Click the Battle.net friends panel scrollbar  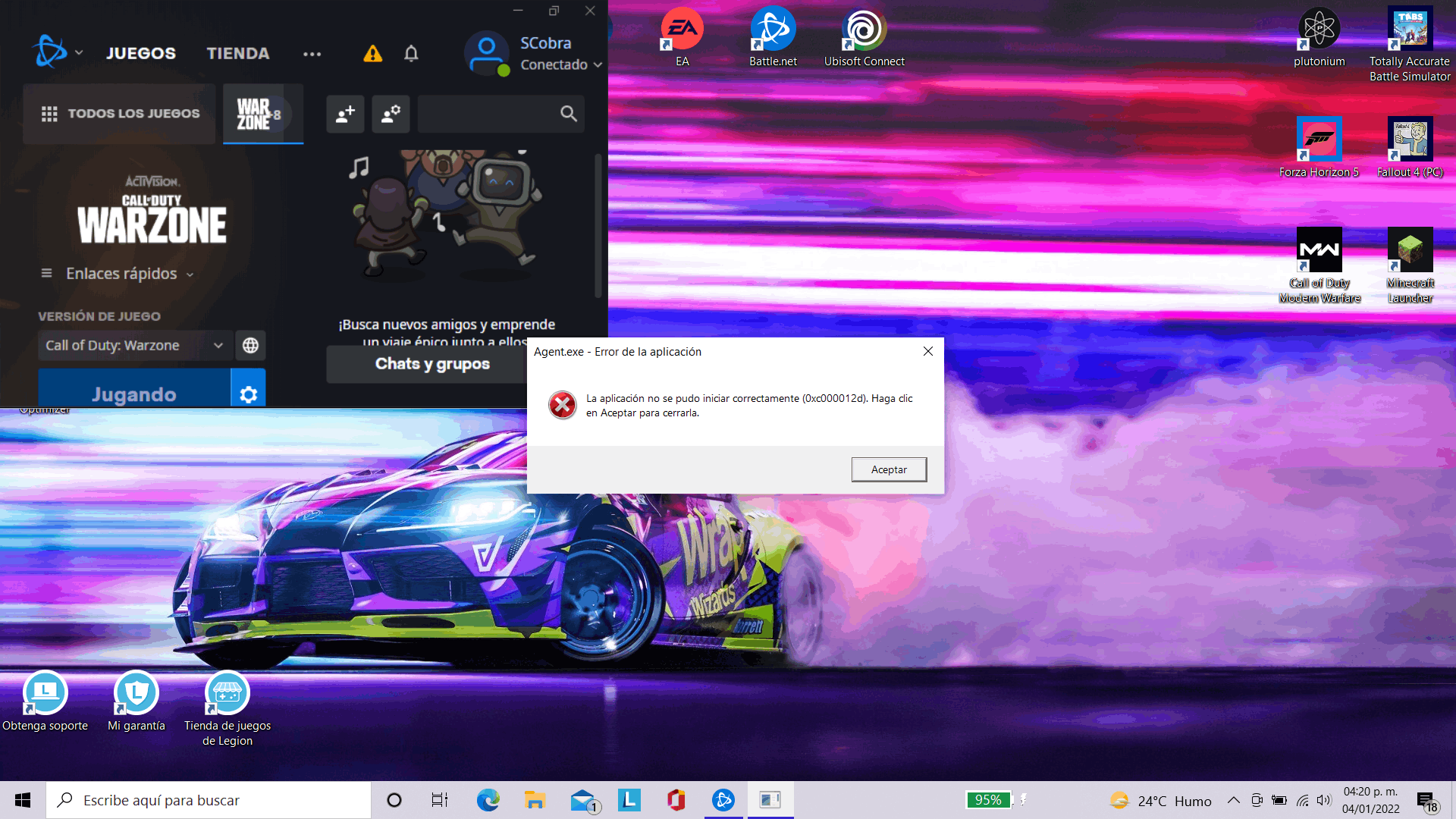click(598, 226)
